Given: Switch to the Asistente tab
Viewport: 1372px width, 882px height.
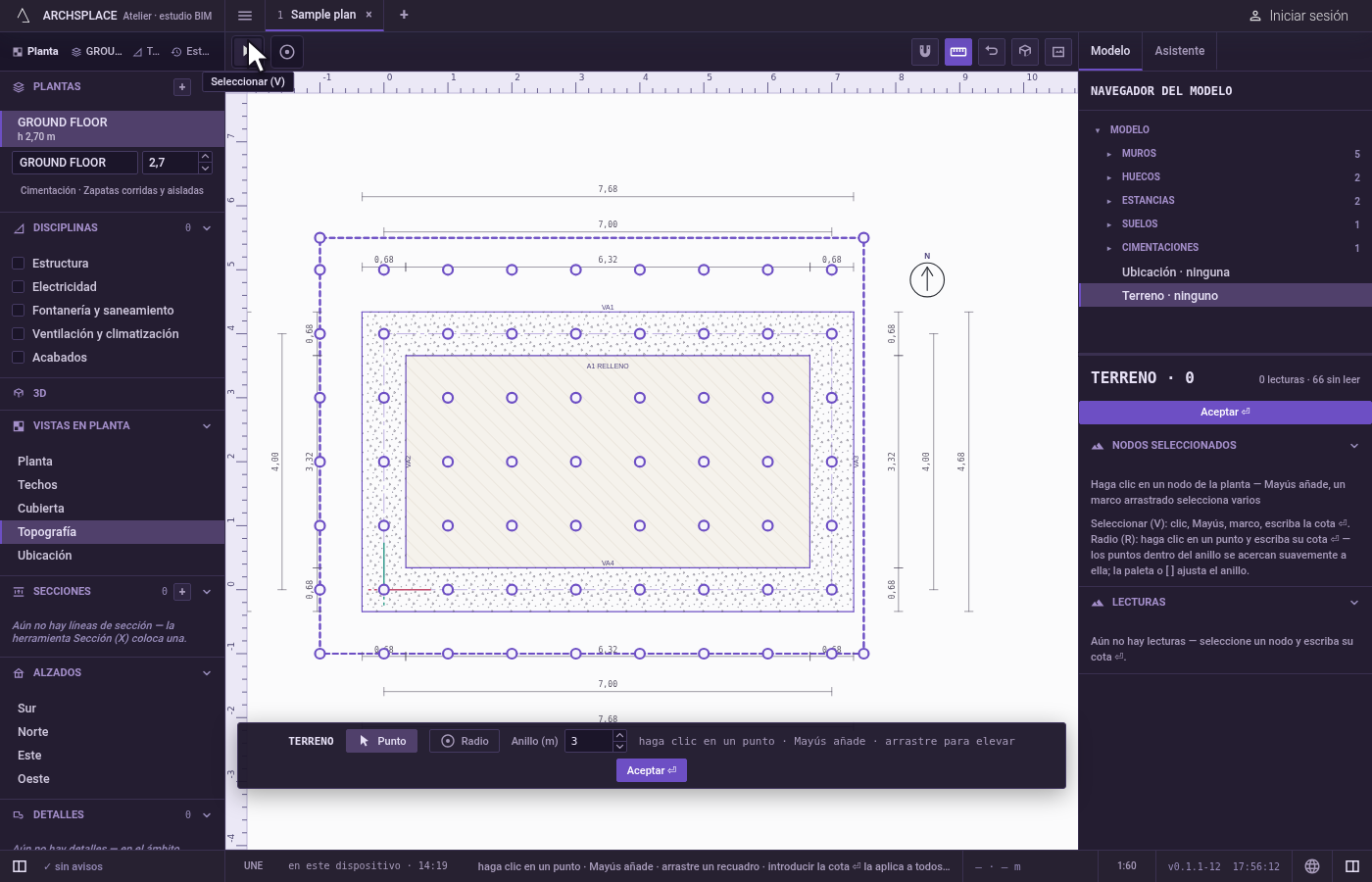Looking at the screenshot, I should click(1180, 51).
